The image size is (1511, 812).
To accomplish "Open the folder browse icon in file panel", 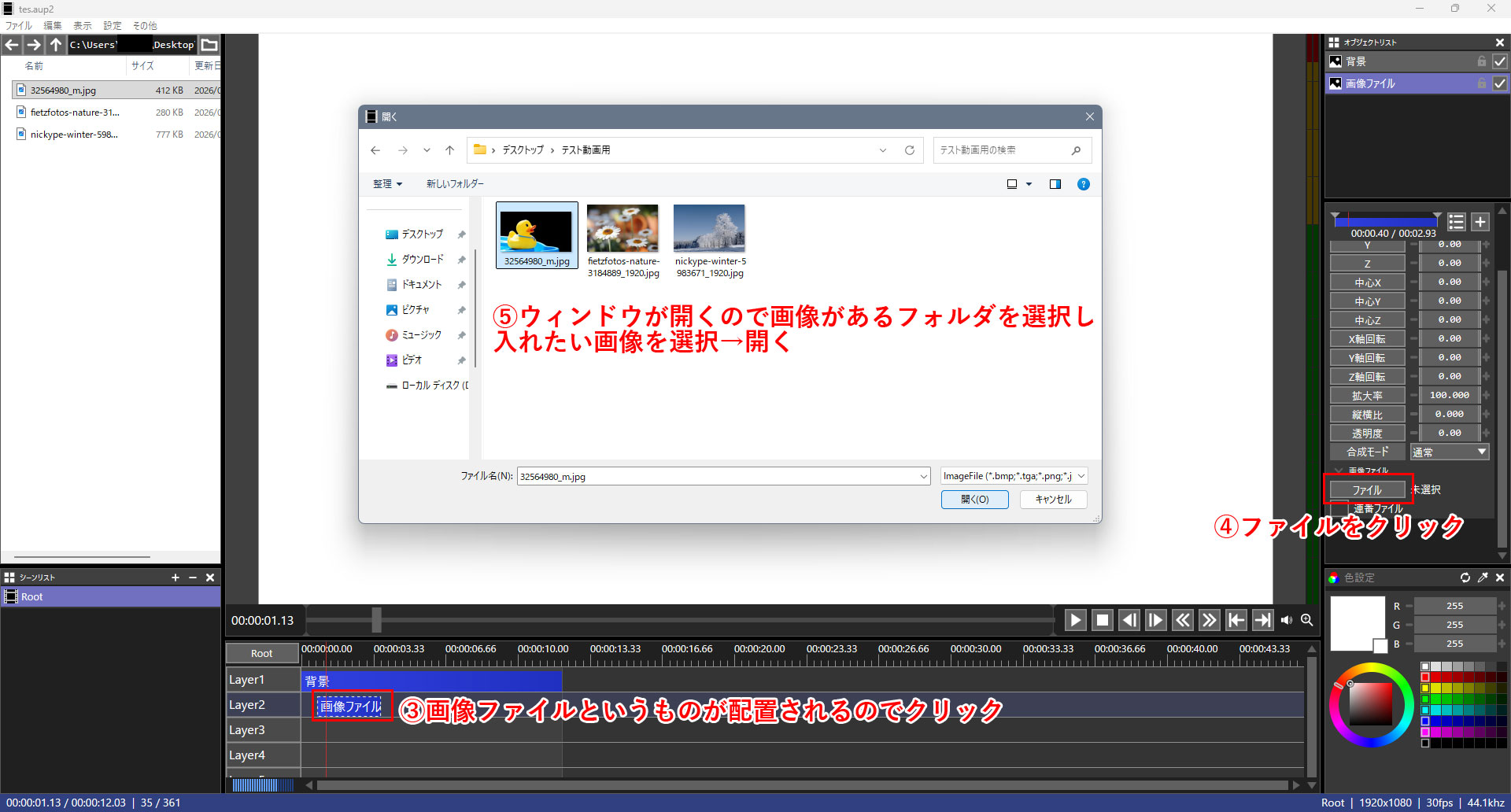I will click(x=209, y=45).
